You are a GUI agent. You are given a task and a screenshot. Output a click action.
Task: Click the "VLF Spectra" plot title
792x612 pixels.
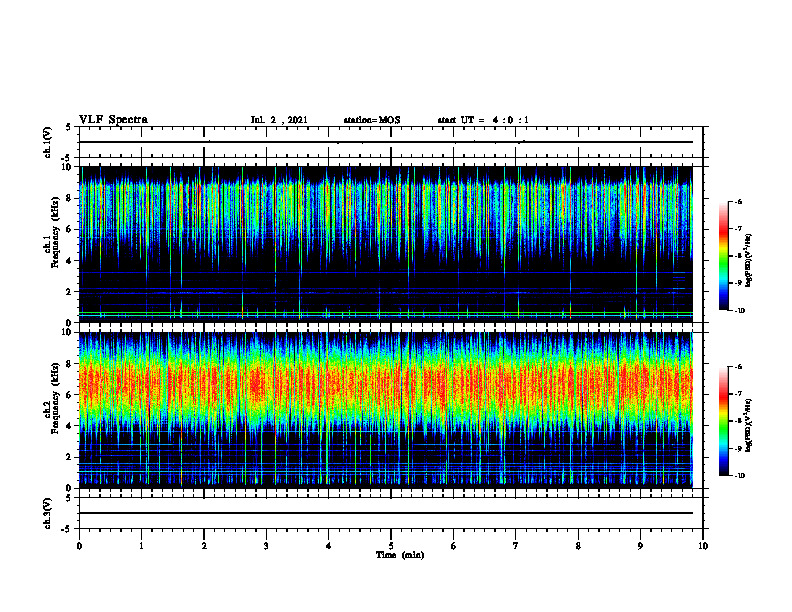pyautogui.click(x=113, y=120)
